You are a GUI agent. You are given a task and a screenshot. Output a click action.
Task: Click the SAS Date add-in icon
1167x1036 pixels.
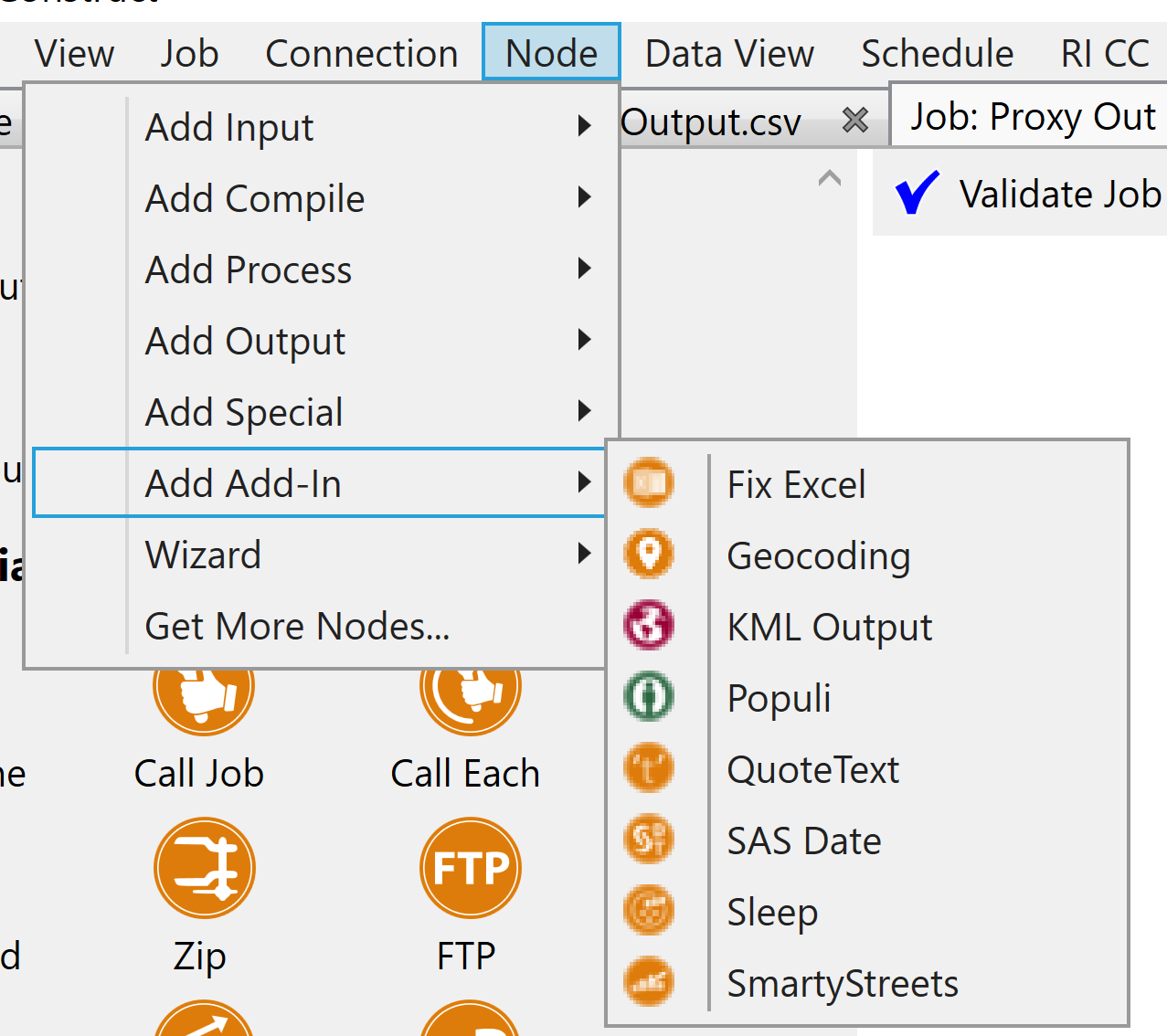click(x=648, y=839)
